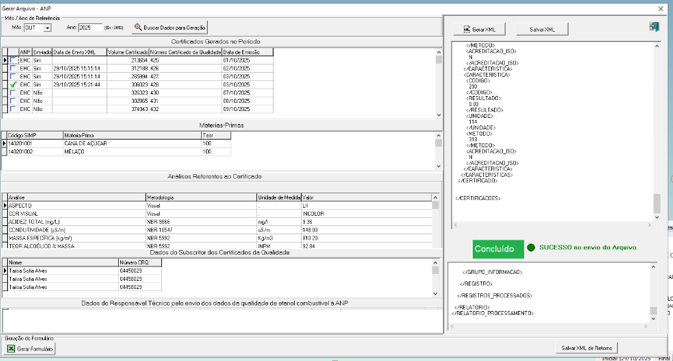Click the 29/10/2025 15:21:44 send date cell

coord(79,85)
